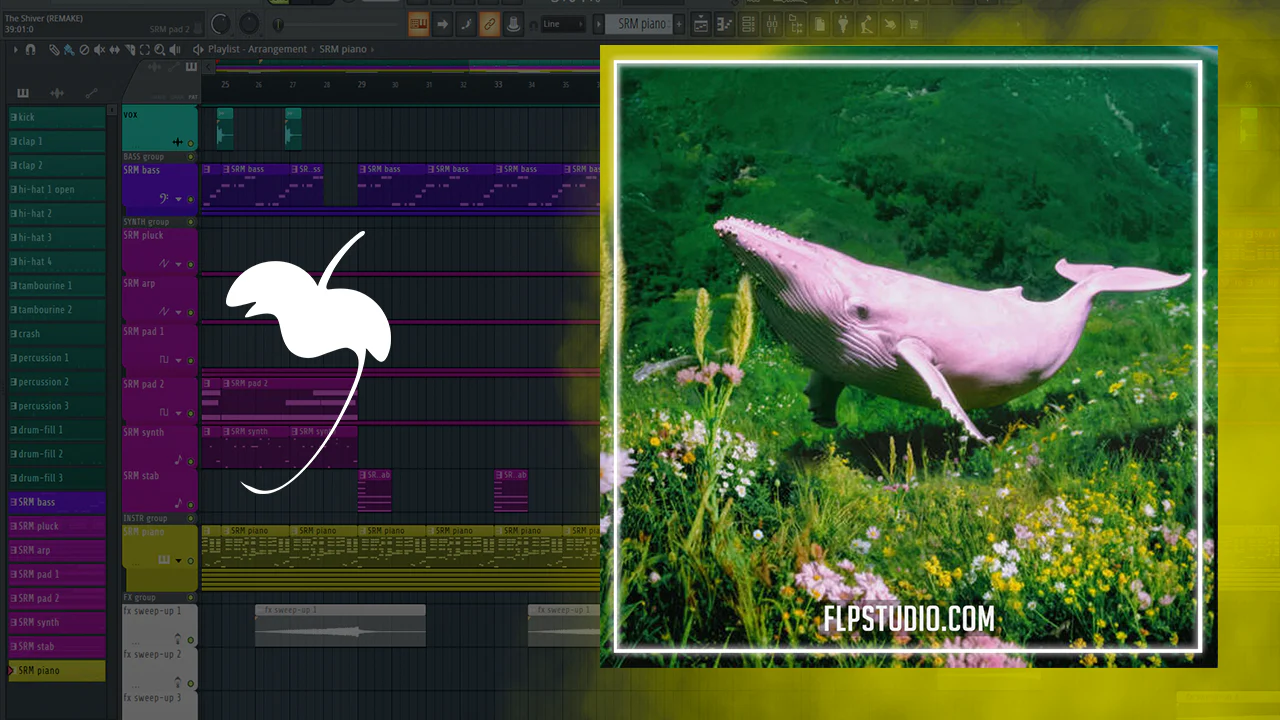Mute the SRM piano track
This screenshot has height=720, width=1280.
(x=191, y=561)
